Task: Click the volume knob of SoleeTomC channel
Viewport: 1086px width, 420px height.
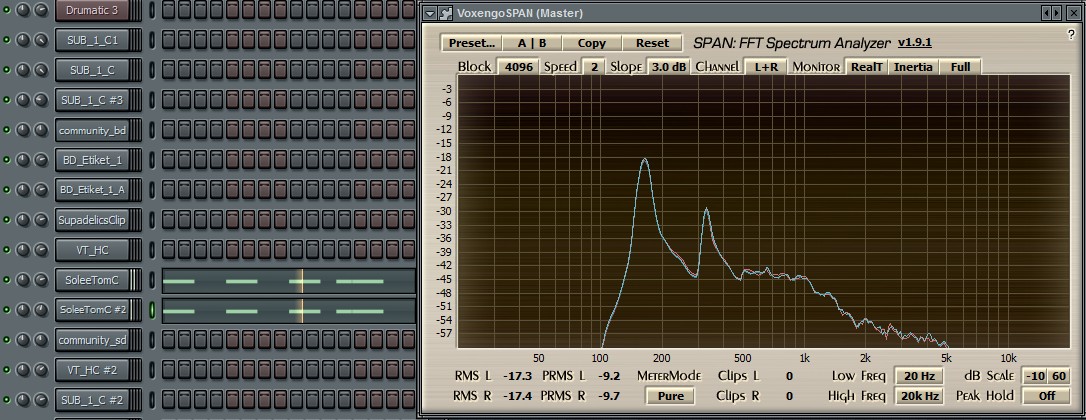Action: point(41,280)
